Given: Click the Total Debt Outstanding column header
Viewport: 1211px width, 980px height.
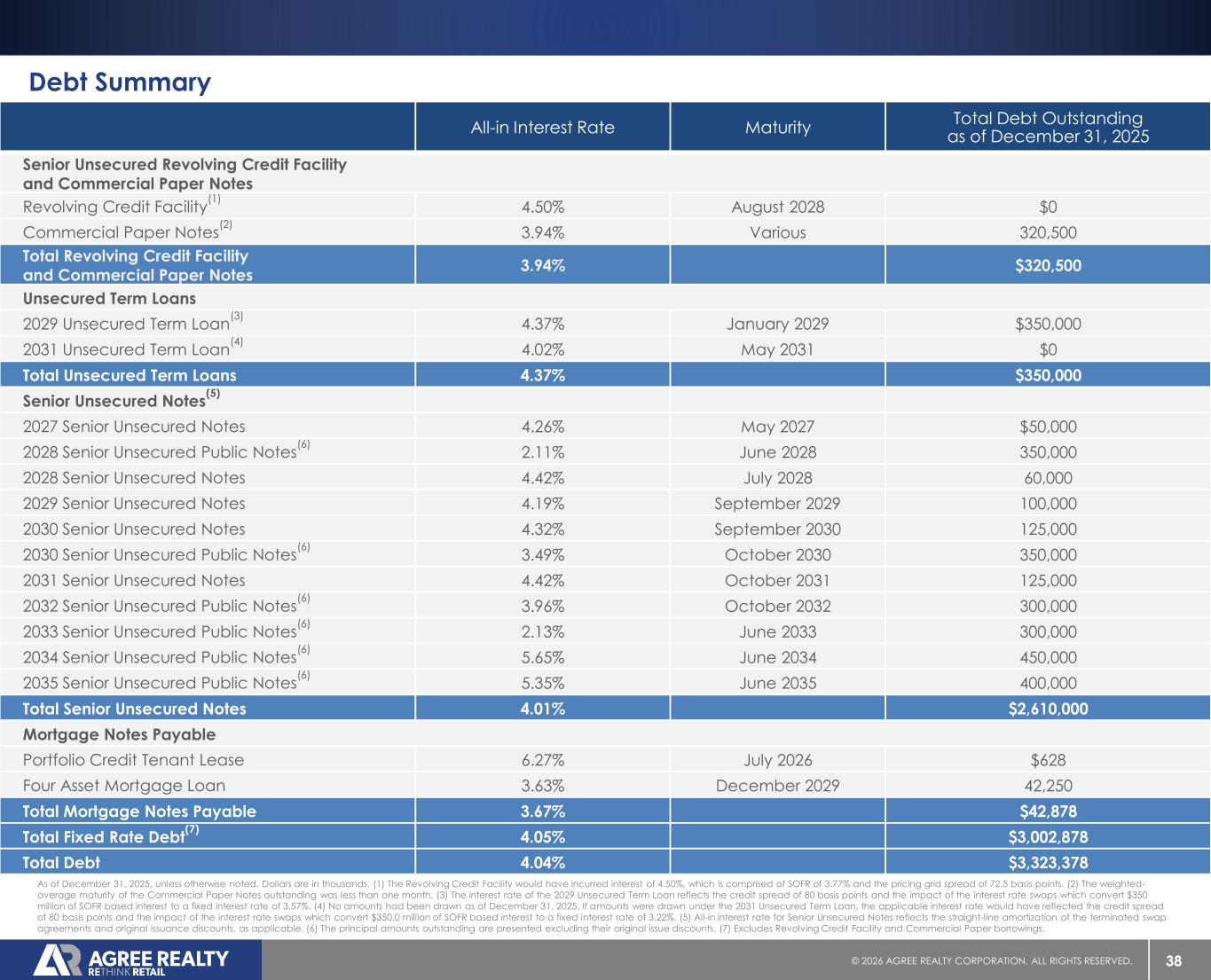Looking at the screenshot, I should (x=1048, y=127).
